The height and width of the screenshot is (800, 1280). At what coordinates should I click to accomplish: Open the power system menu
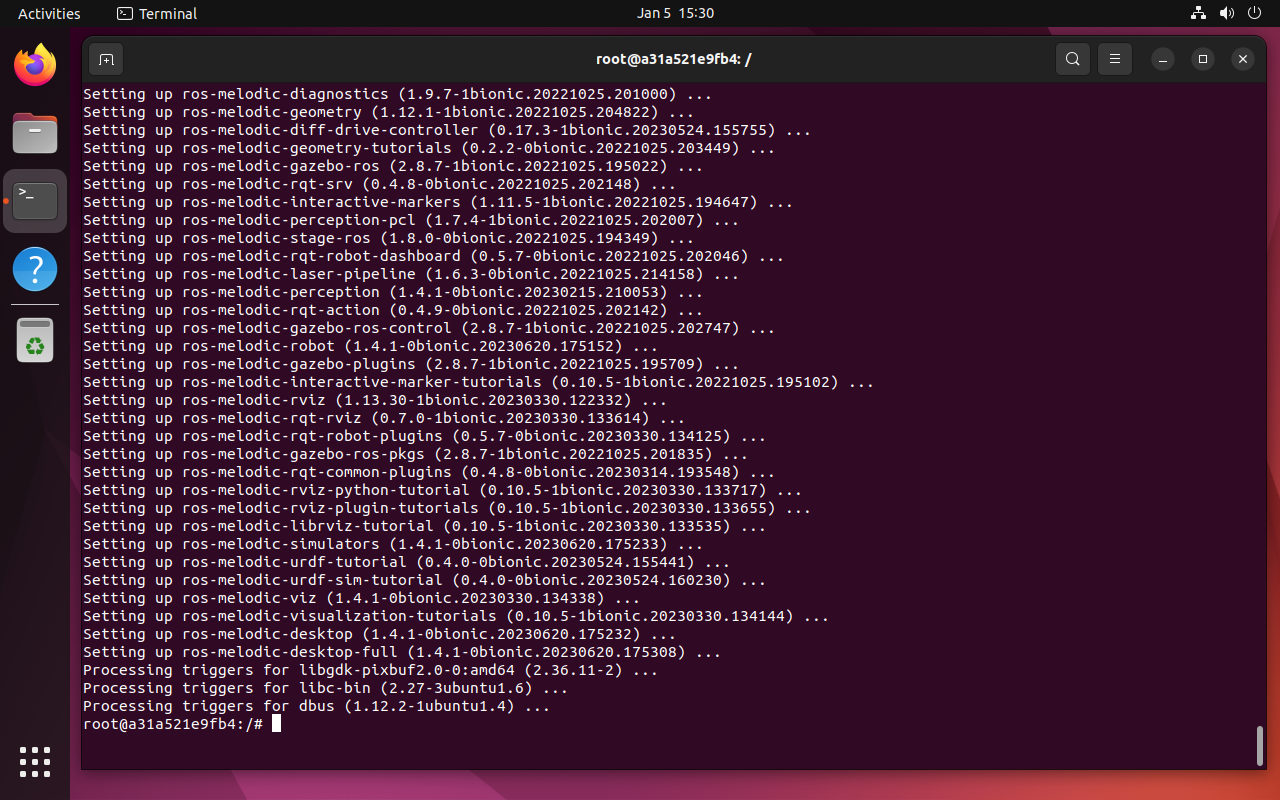[x=1254, y=13]
